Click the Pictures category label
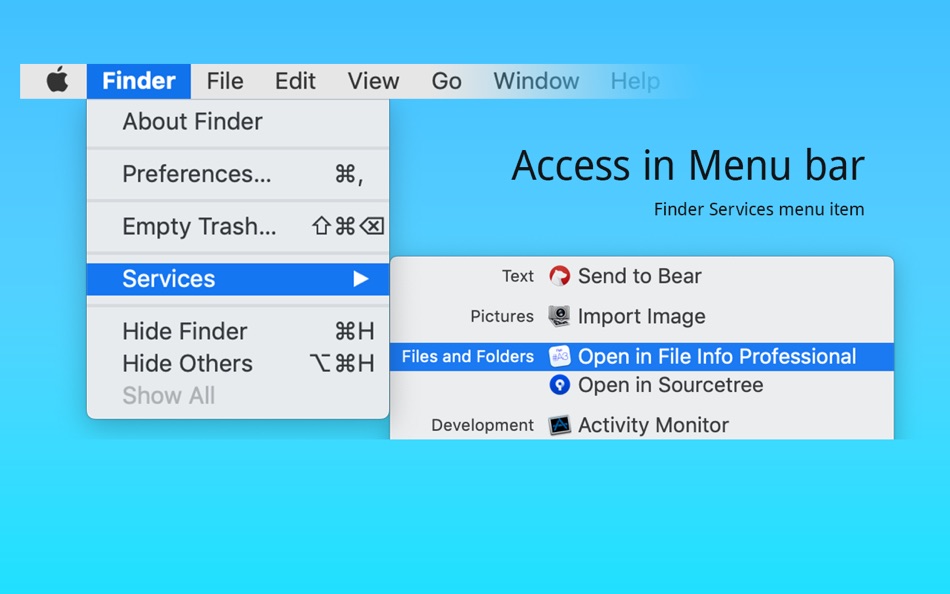 (x=502, y=316)
